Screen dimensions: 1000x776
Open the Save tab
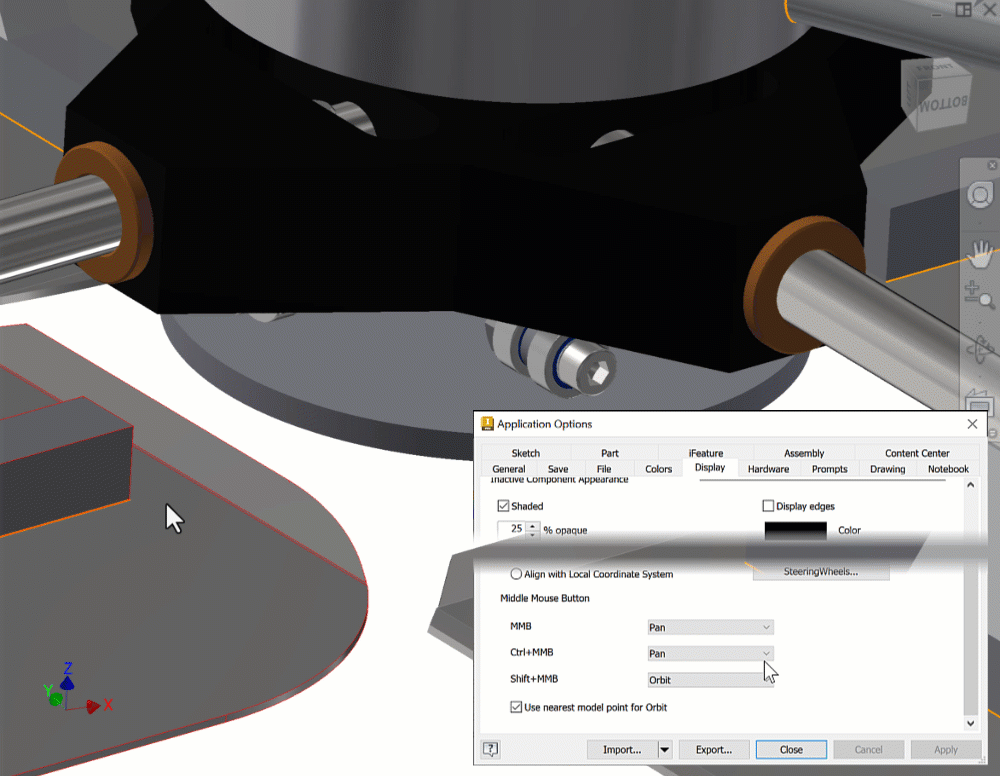pyautogui.click(x=557, y=469)
